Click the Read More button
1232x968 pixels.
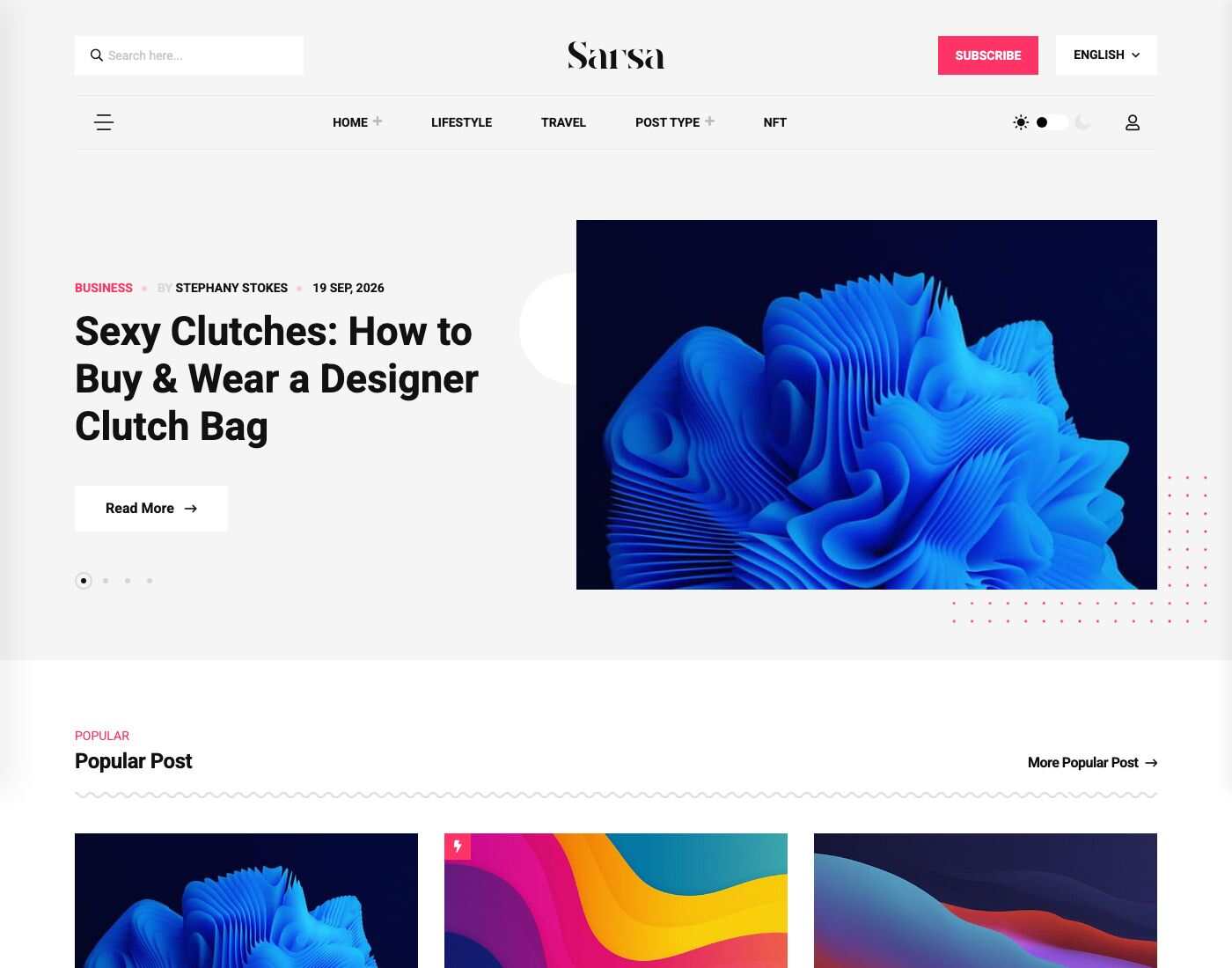point(151,509)
